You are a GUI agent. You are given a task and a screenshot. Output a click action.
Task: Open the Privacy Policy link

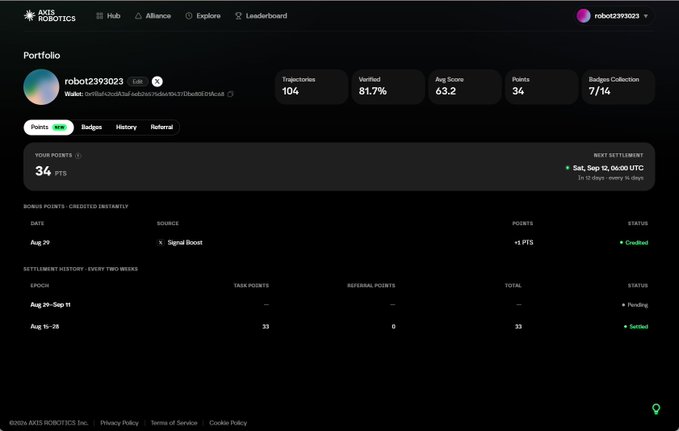[x=119, y=423]
